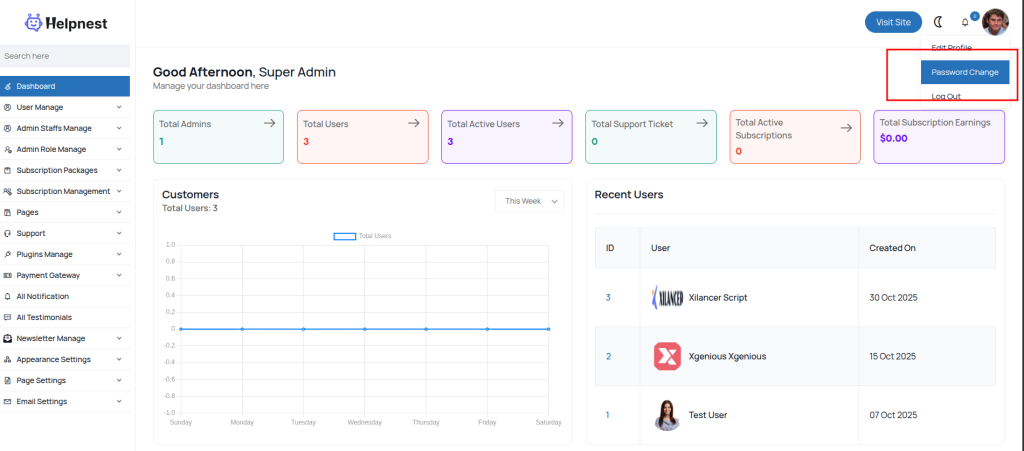Click arrow icon on Total Admins card

pyautogui.click(x=269, y=123)
